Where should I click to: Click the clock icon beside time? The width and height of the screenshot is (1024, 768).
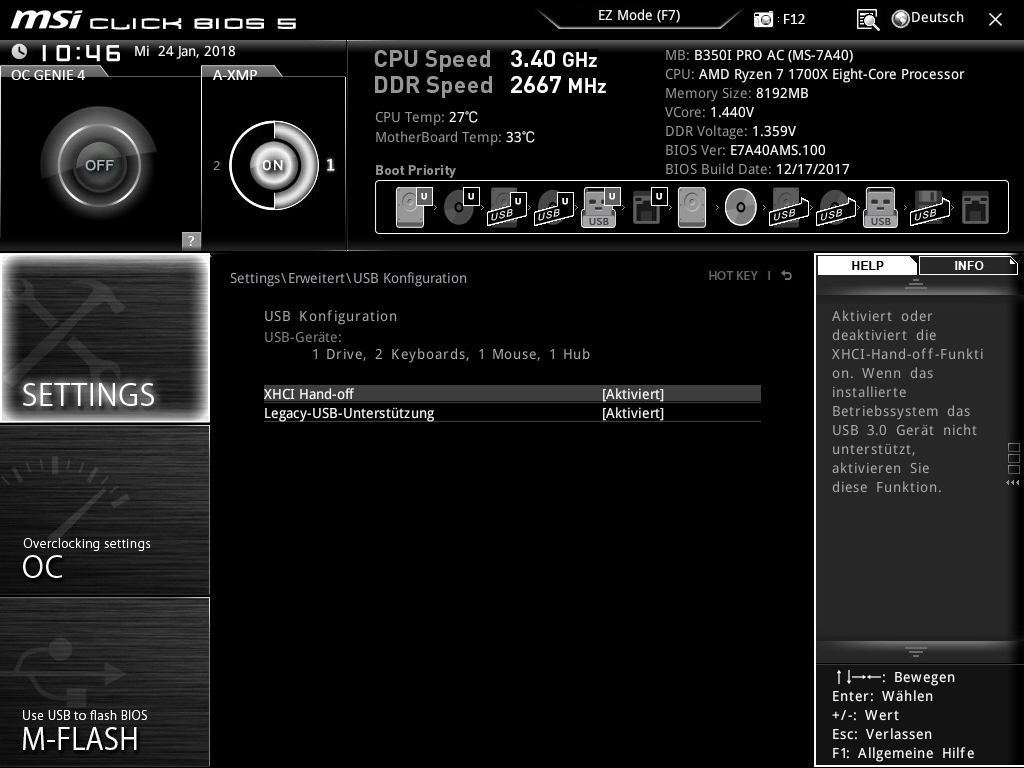tap(20, 51)
